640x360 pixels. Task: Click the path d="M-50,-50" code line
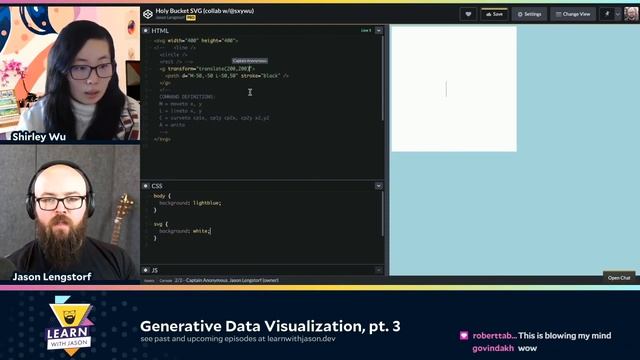click(x=227, y=76)
